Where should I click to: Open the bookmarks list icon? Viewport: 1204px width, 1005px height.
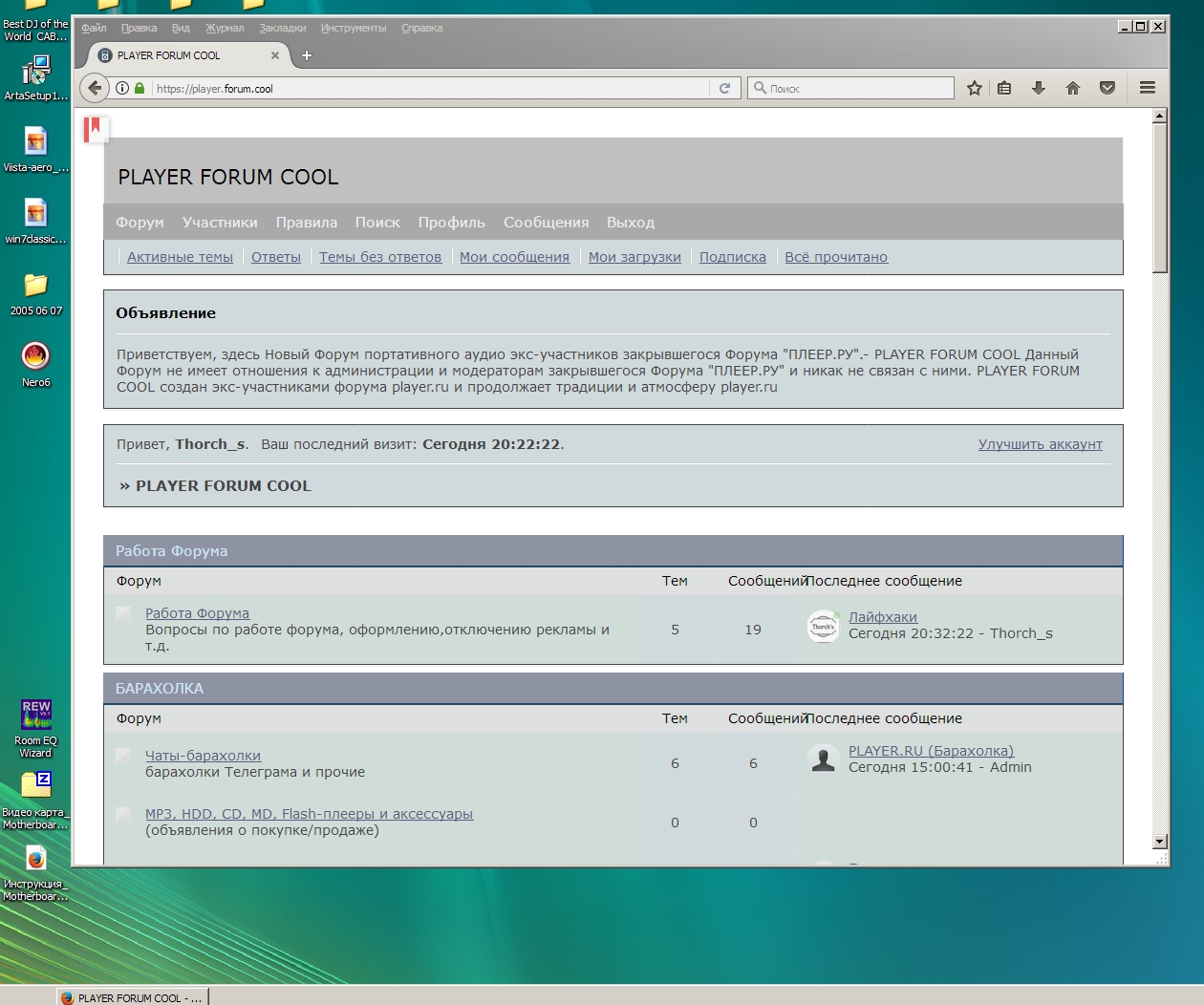click(x=1004, y=88)
